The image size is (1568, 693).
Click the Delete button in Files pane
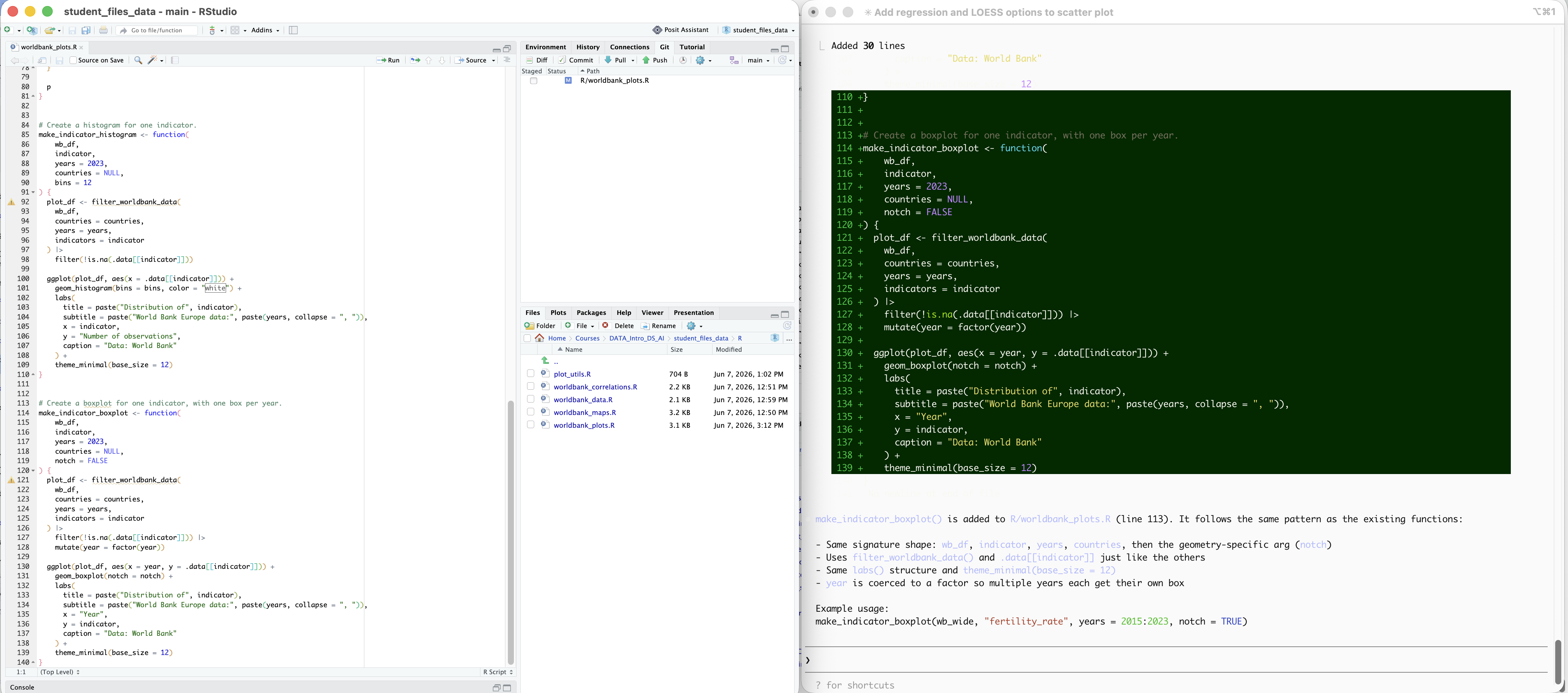click(618, 326)
